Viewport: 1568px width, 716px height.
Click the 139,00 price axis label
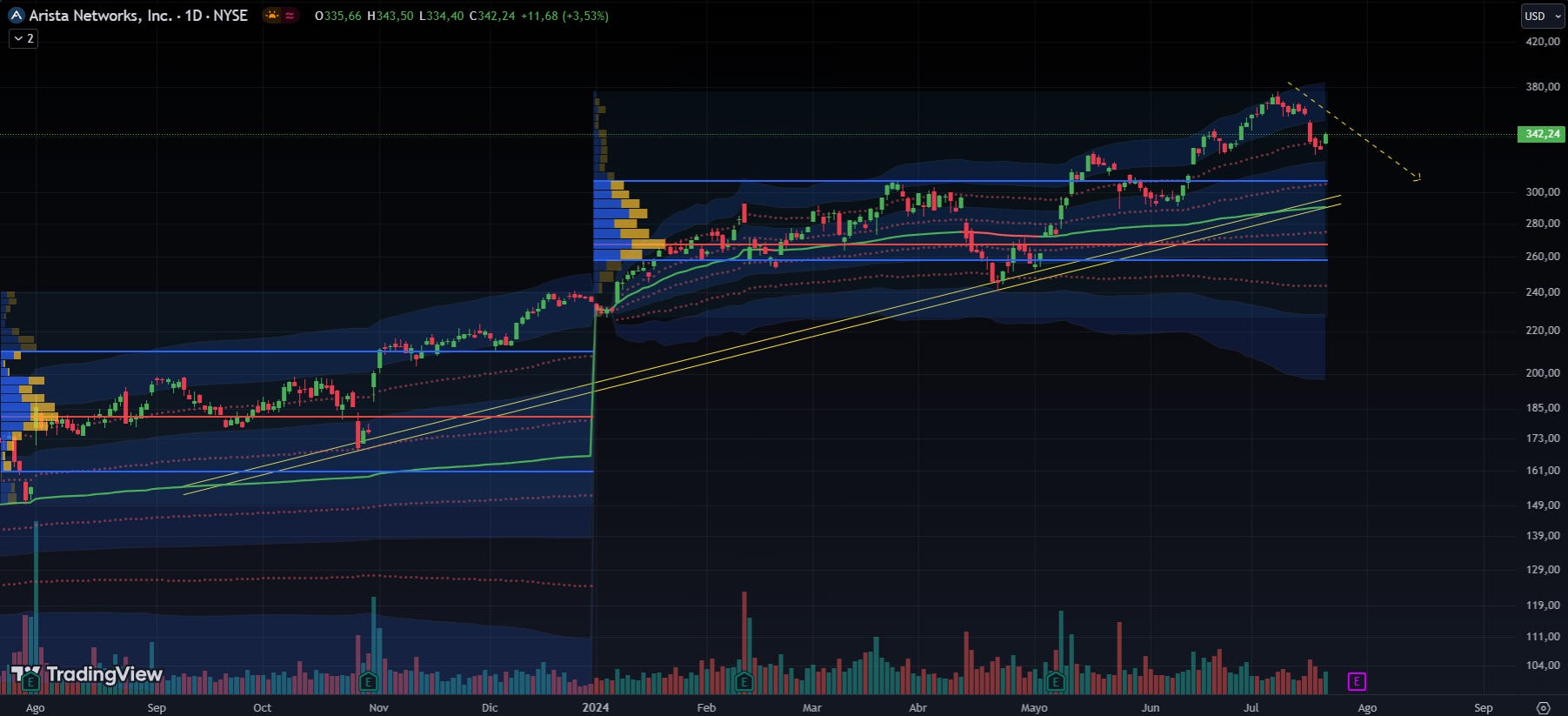coord(1543,536)
